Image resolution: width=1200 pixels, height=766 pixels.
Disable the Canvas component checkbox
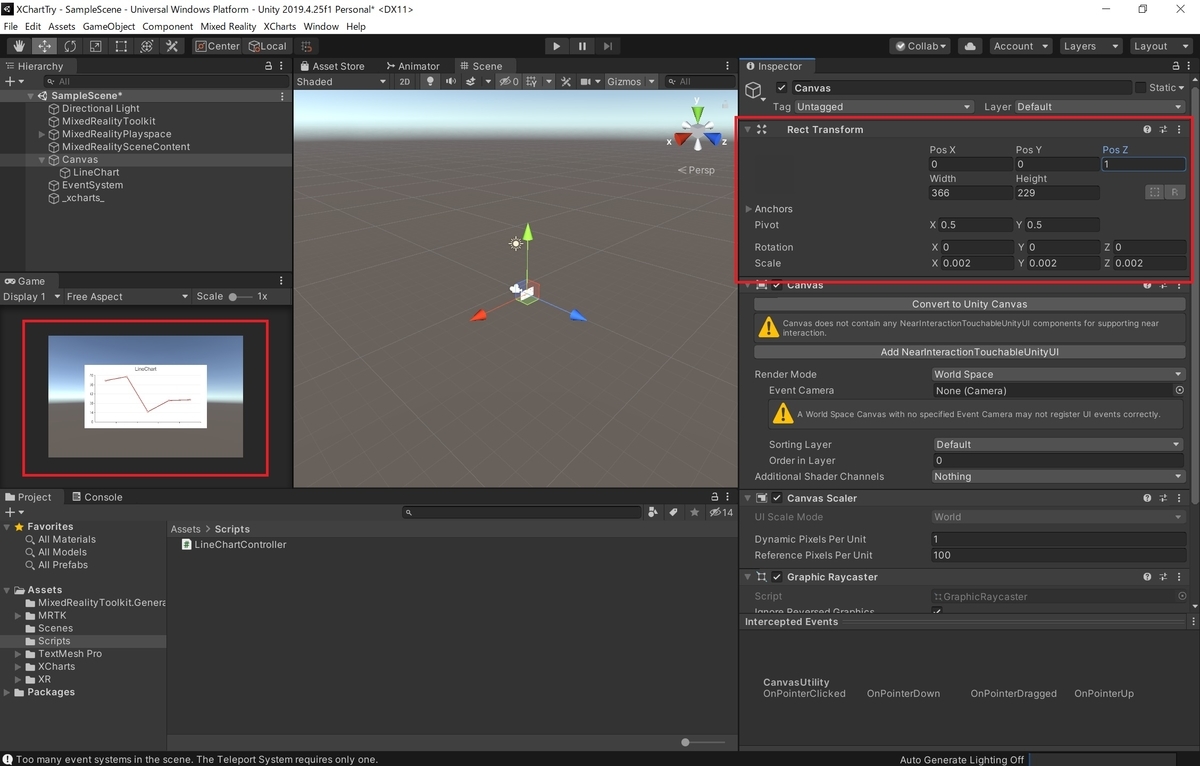click(x=776, y=285)
